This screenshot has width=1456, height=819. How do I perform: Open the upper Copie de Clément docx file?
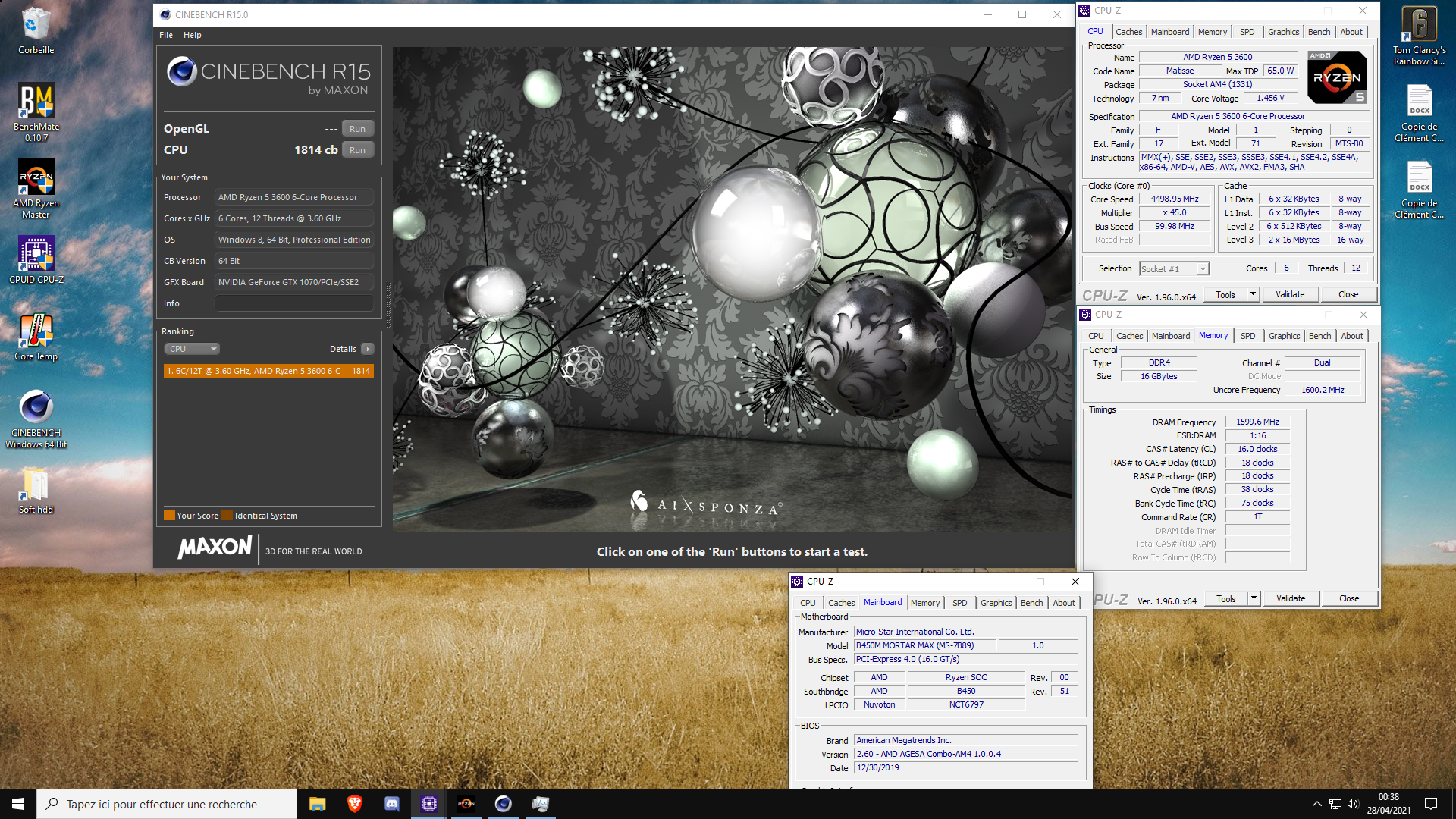pos(1419,113)
